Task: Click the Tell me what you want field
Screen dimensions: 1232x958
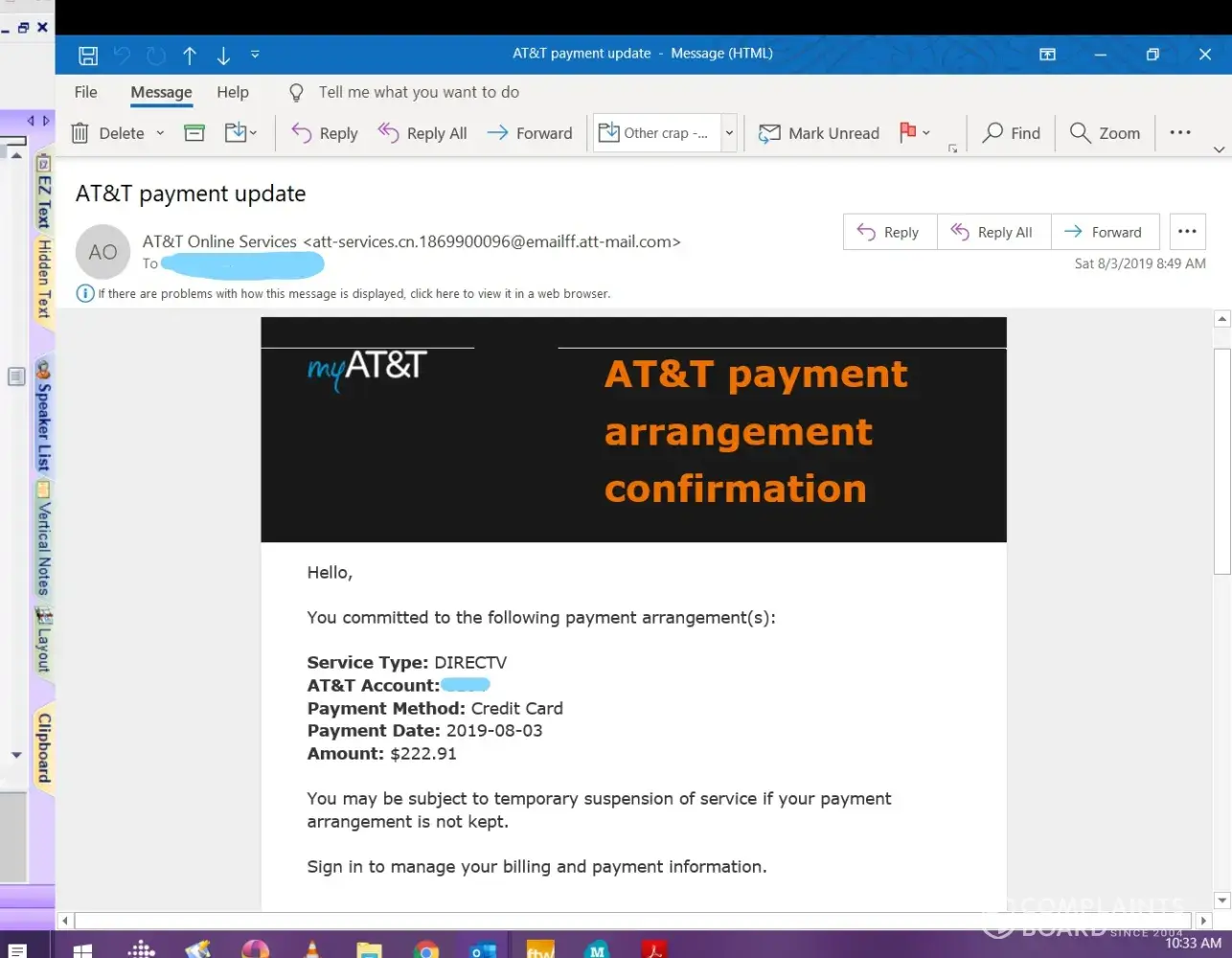Action: 419,92
